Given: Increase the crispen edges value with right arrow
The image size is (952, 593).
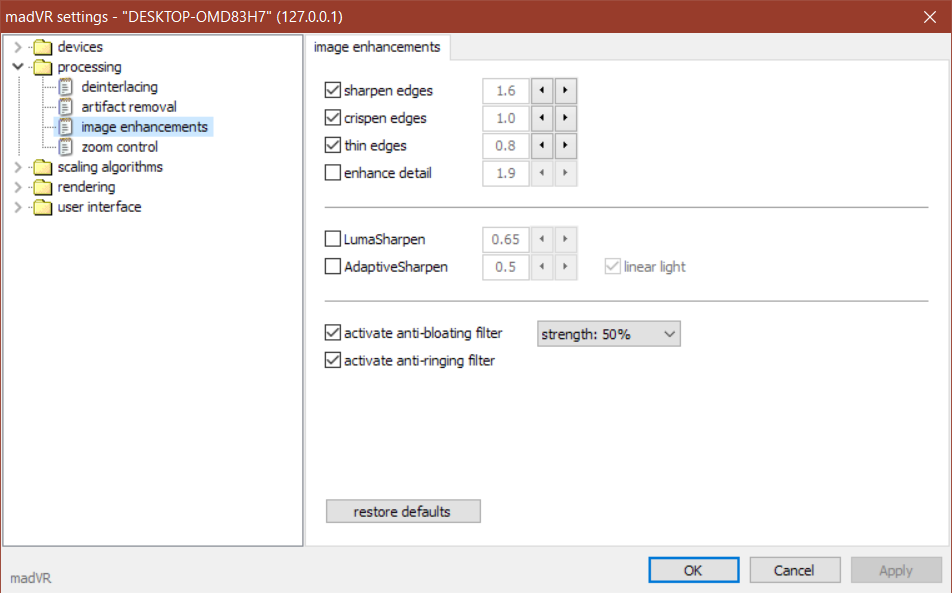Looking at the screenshot, I should pyautogui.click(x=565, y=118).
